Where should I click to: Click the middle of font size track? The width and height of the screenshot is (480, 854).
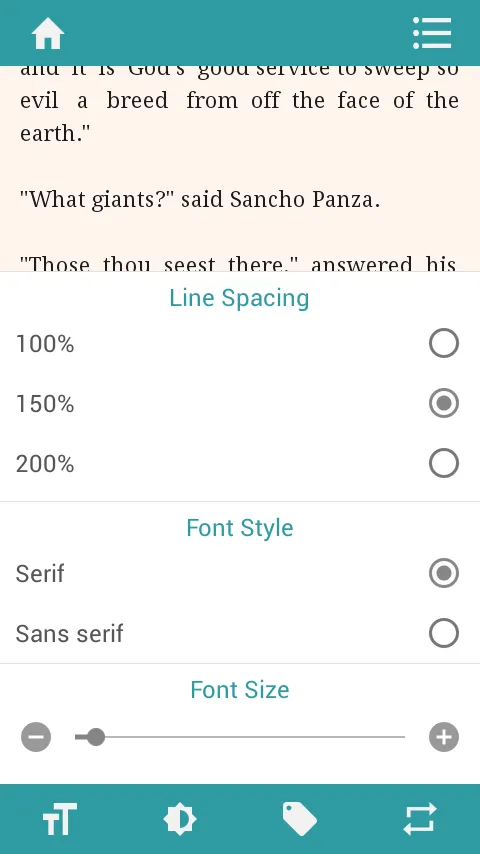click(x=240, y=737)
